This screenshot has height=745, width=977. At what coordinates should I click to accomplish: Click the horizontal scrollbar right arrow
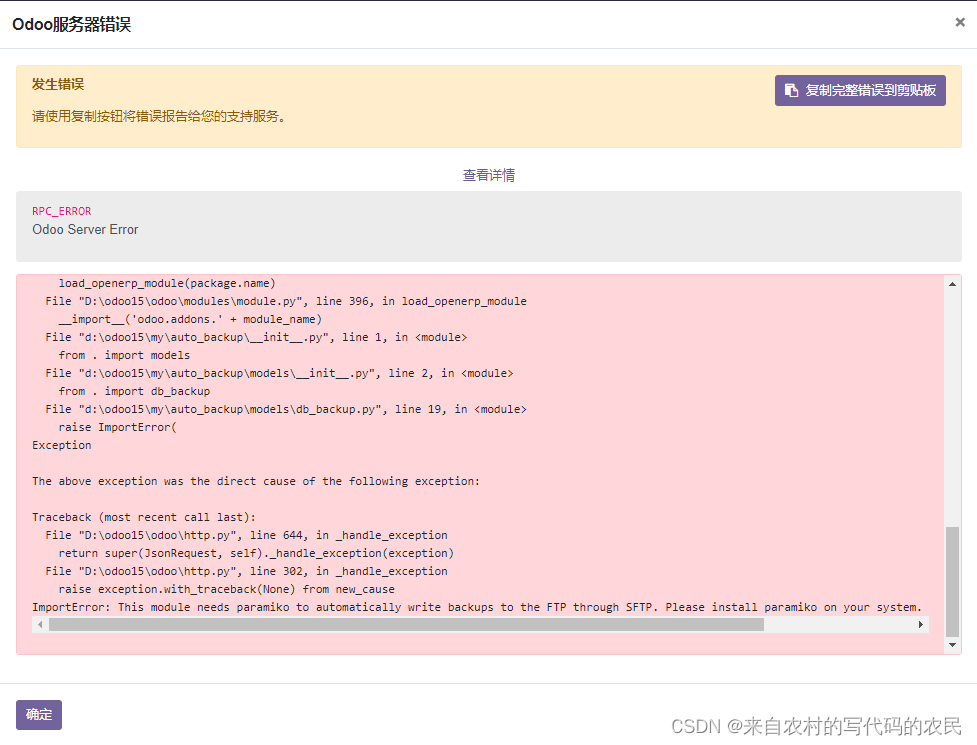point(921,623)
